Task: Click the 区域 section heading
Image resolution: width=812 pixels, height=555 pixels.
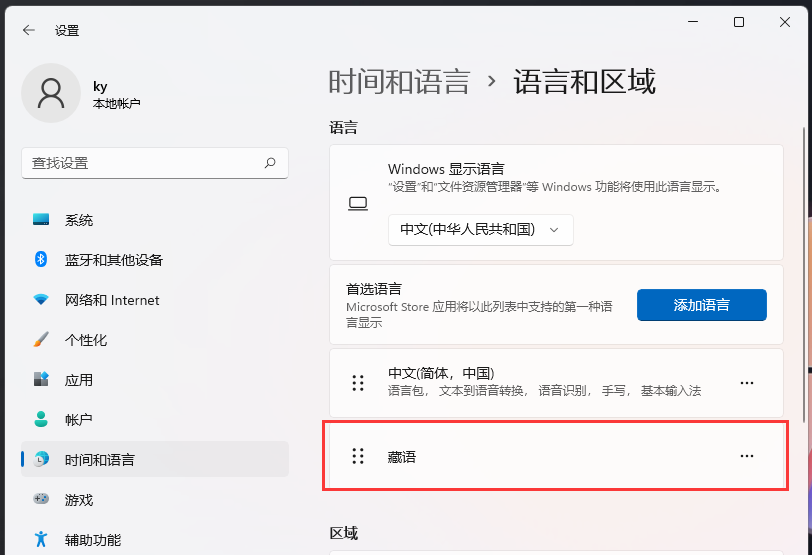Action: [343, 533]
